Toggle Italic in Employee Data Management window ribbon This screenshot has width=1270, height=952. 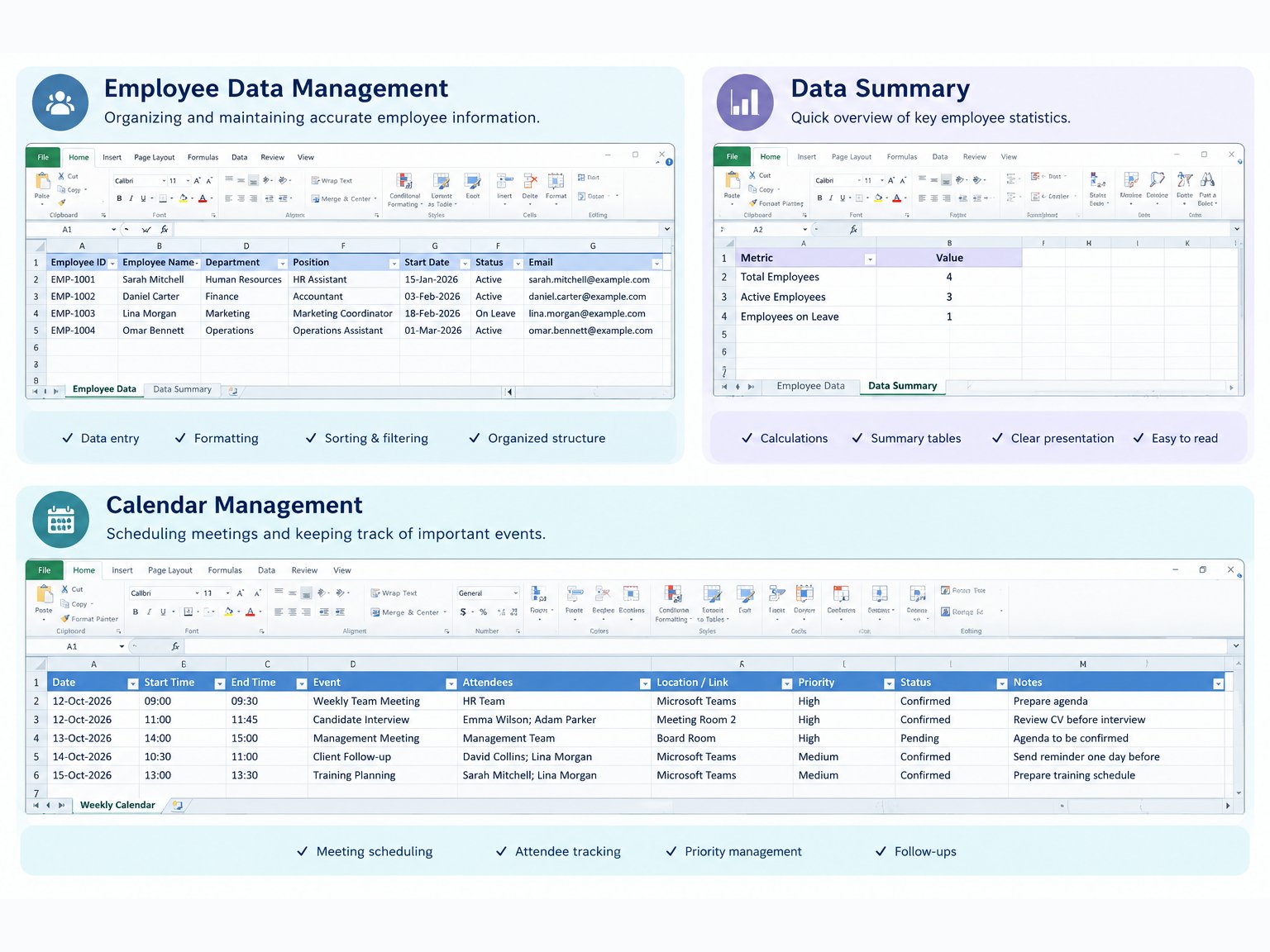(x=131, y=198)
